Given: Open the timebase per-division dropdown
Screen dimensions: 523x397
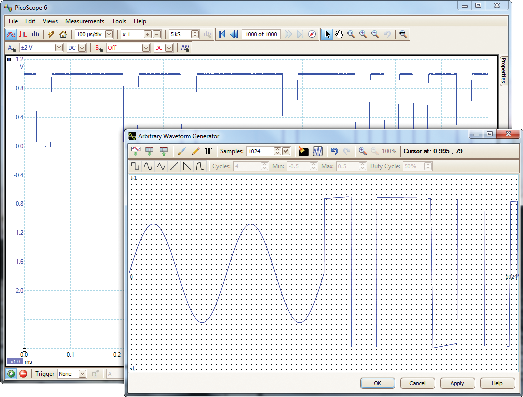Looking at the screenshot, I should [x=109, y=34].
